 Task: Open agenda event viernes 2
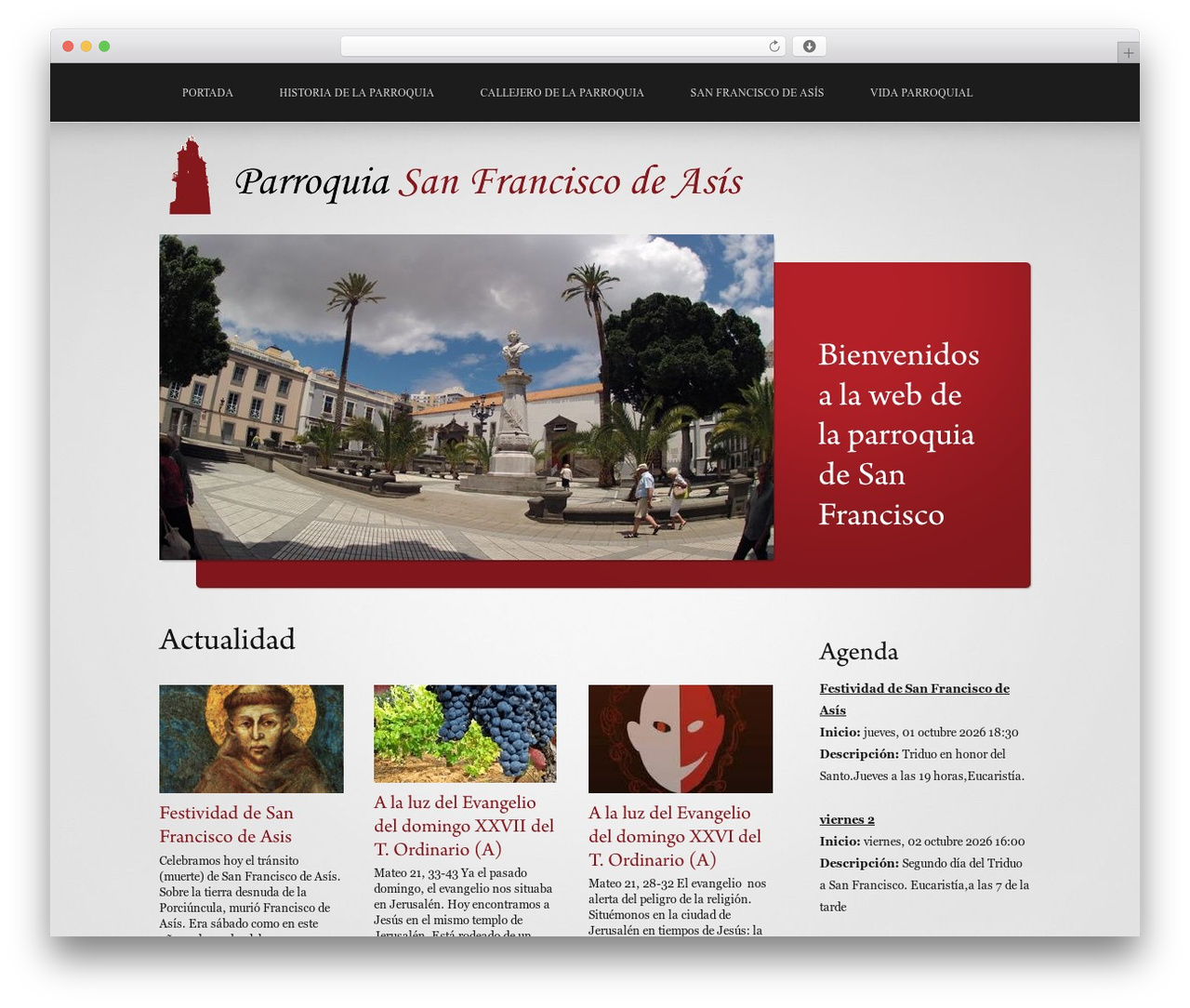click(x=847, y=819)
